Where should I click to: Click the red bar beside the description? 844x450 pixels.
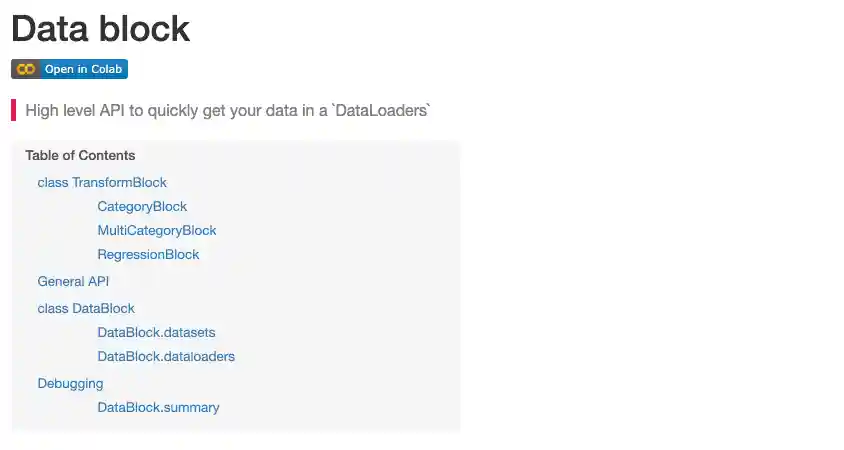14,110
